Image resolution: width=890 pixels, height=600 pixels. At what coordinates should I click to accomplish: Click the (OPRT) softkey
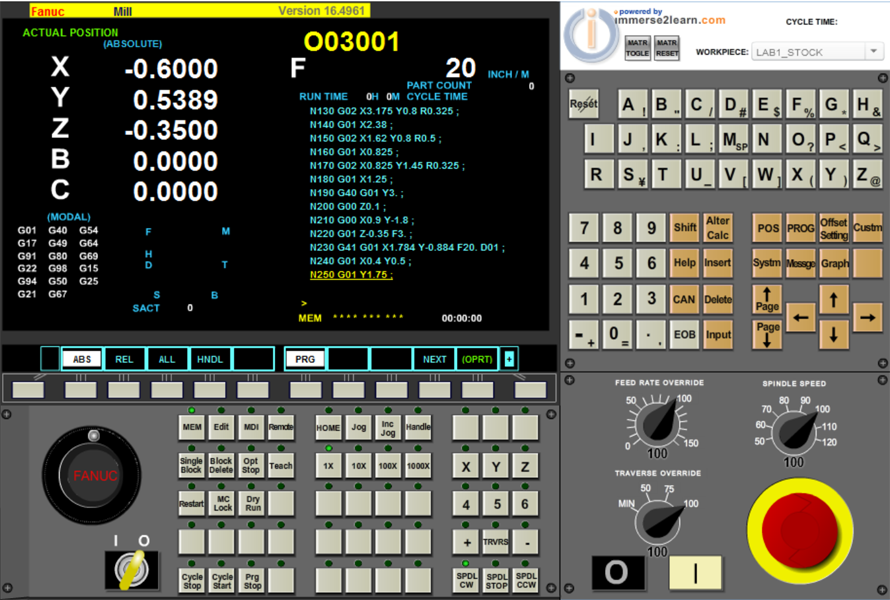click(x=477, y=359)
